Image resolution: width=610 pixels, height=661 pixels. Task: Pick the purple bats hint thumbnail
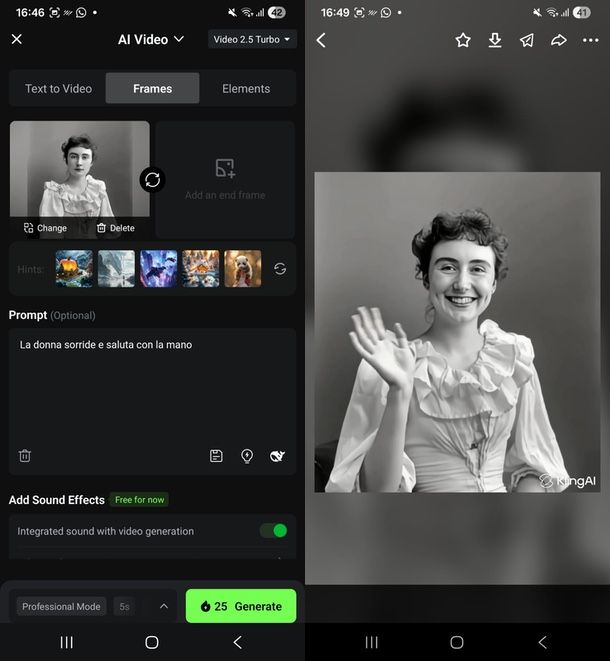[159, 269]
